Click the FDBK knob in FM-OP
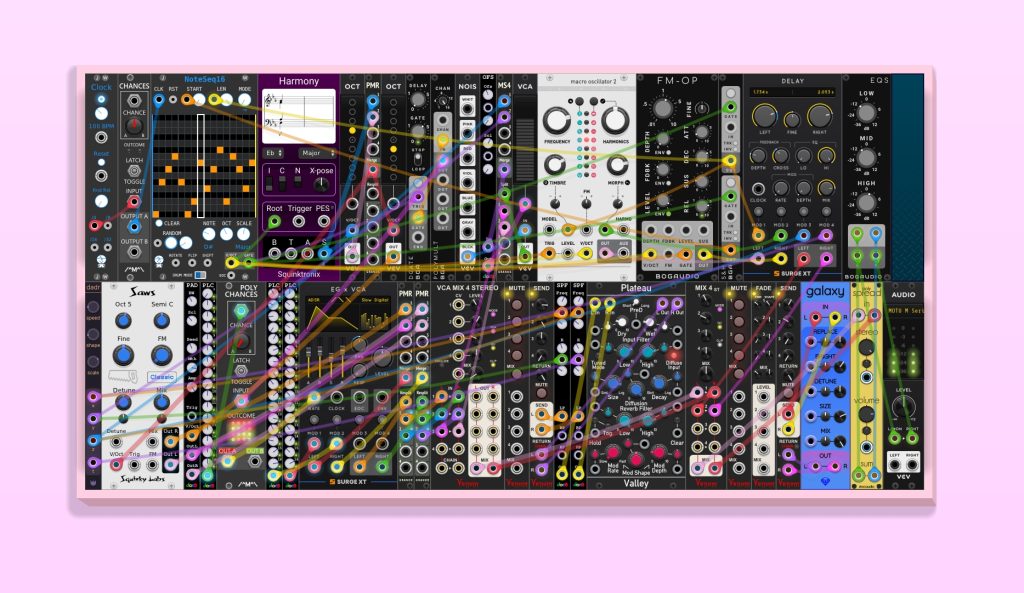The width and height of the screenshot is (1024, 593). pyautogui.click(x=663, y=170)
